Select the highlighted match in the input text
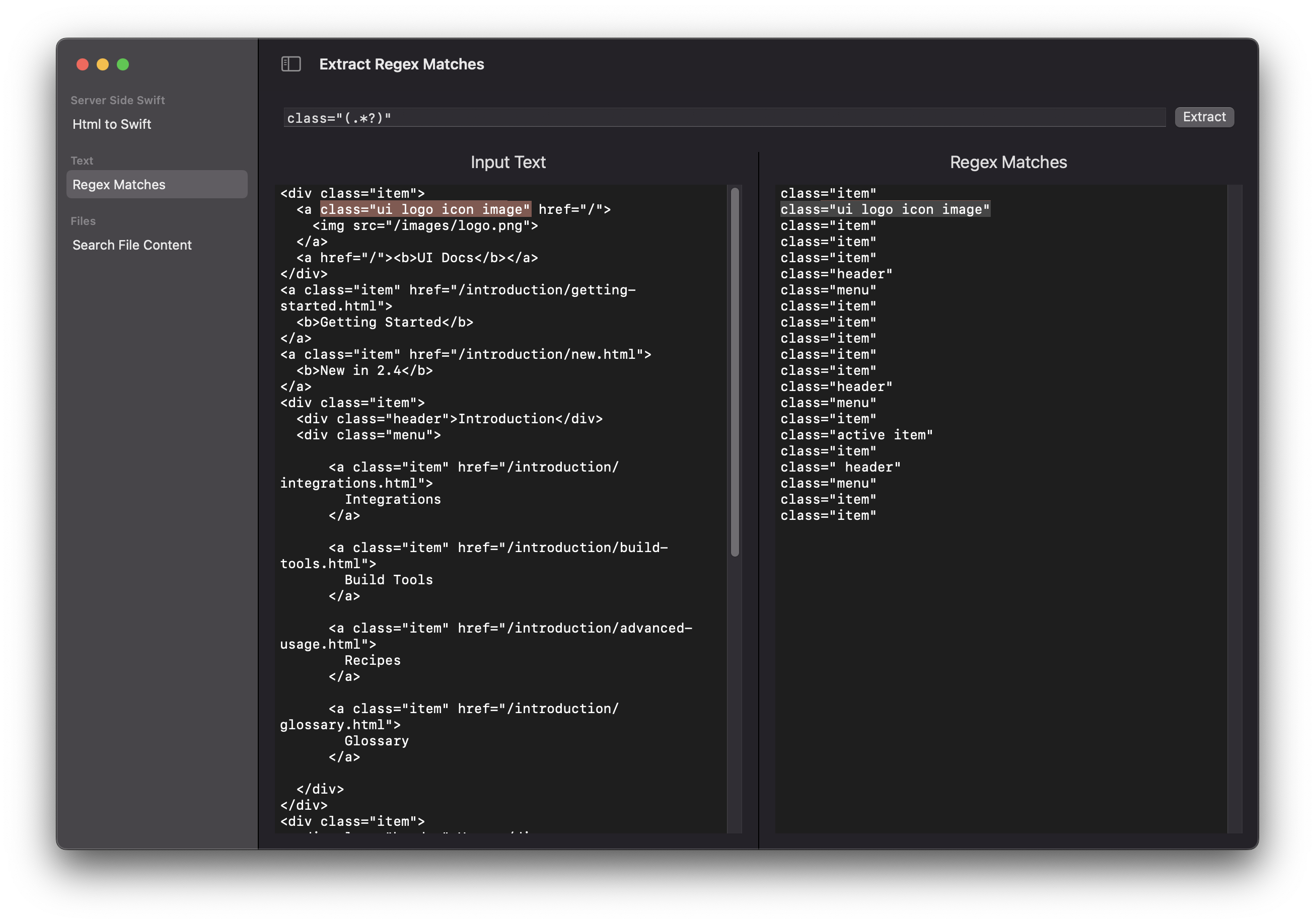The width and height of the screenshot is (1315, 924). tap(425, 209)
